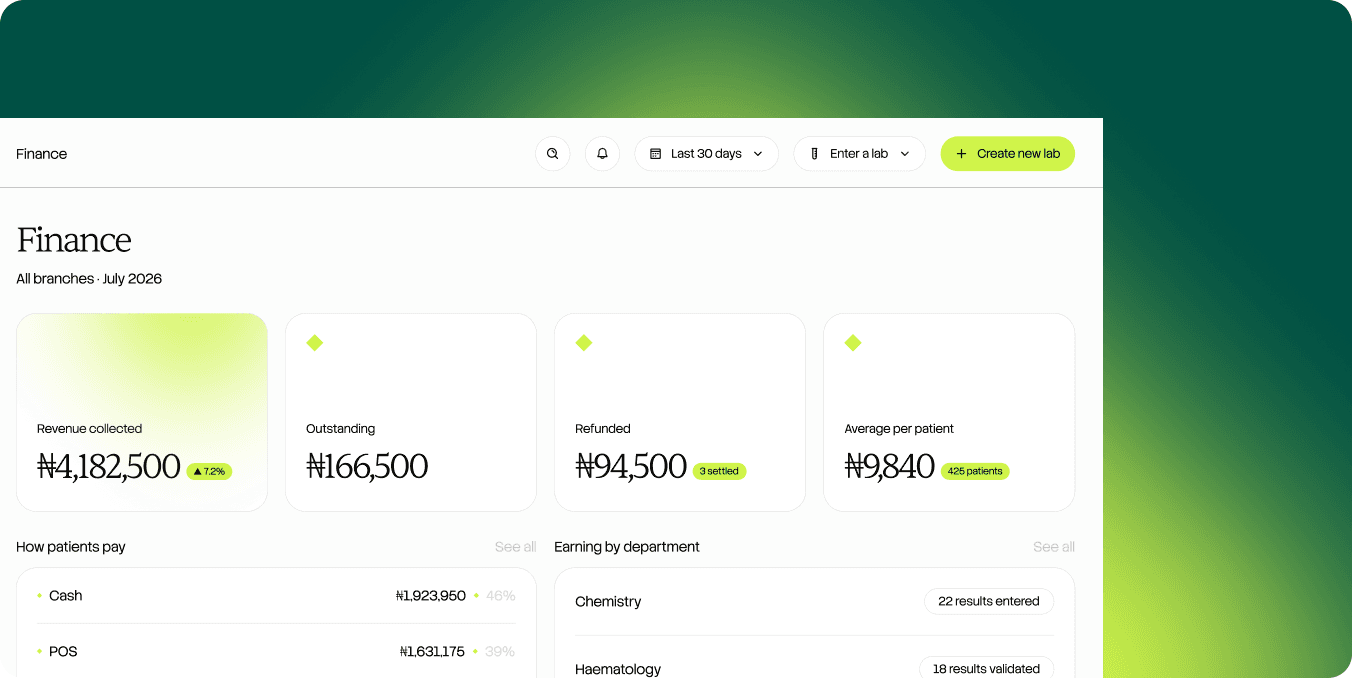Image resolution: width=1352 pixels, height=678 pixels.
Task: Expand the Last 30 days dropdown
Action: 707,154
